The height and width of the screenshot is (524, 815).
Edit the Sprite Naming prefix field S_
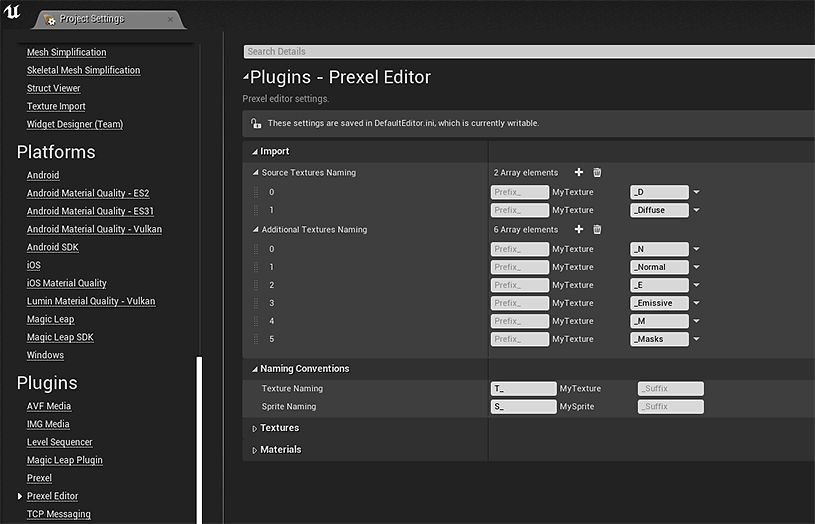[523, 407]
